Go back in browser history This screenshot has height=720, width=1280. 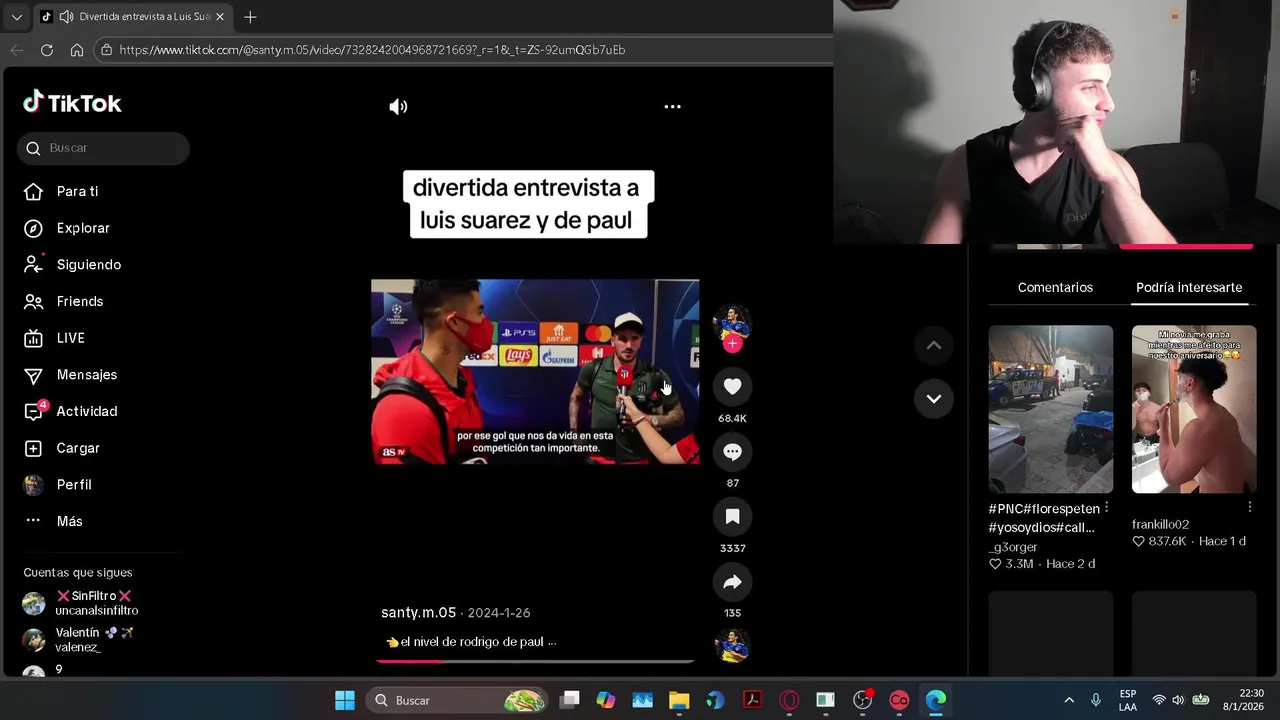17,50
